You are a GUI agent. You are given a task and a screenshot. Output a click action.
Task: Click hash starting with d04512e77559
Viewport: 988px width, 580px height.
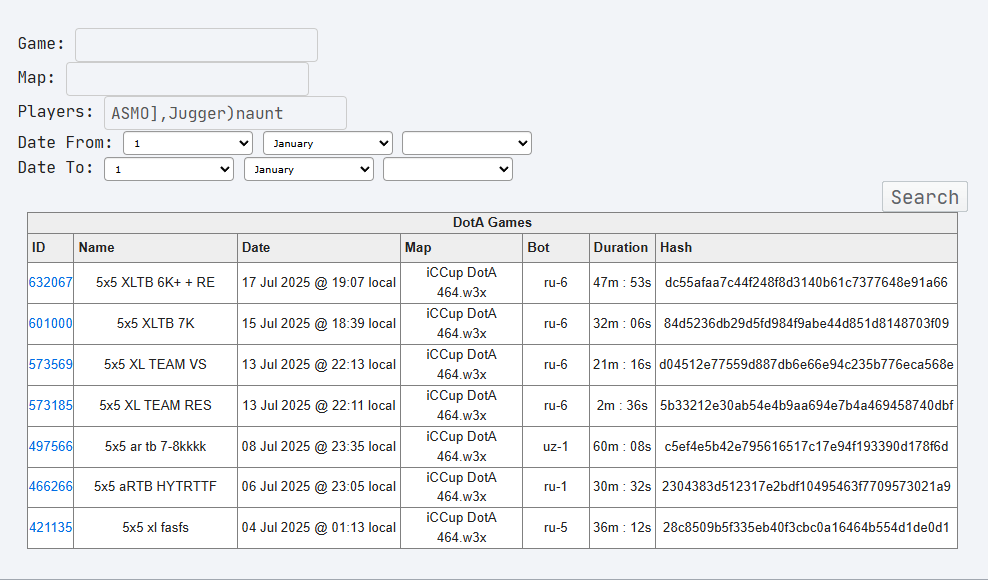807,364
